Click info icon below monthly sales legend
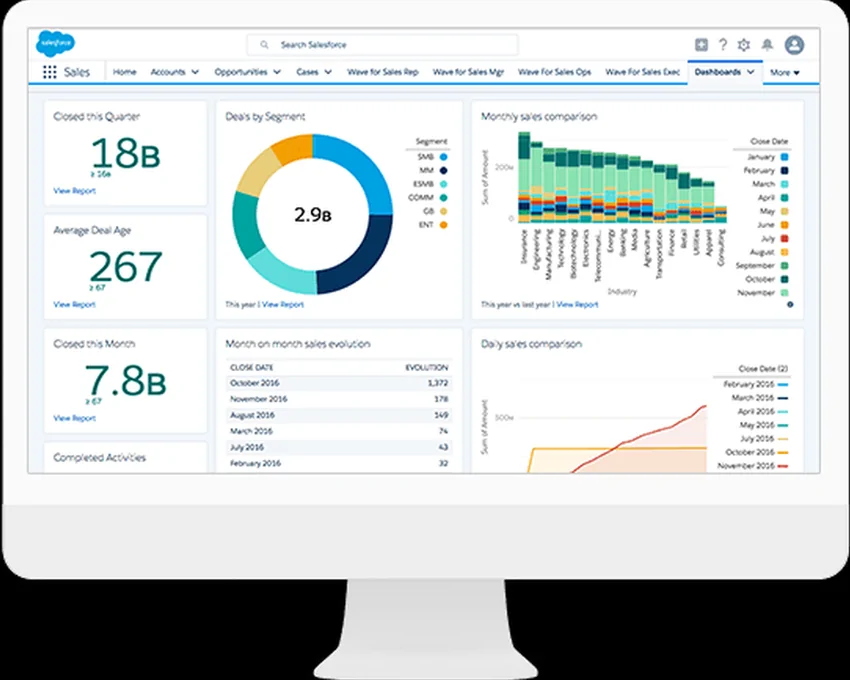Image resolution: width=850 pixels, height=680 pixels. [790, 304]
